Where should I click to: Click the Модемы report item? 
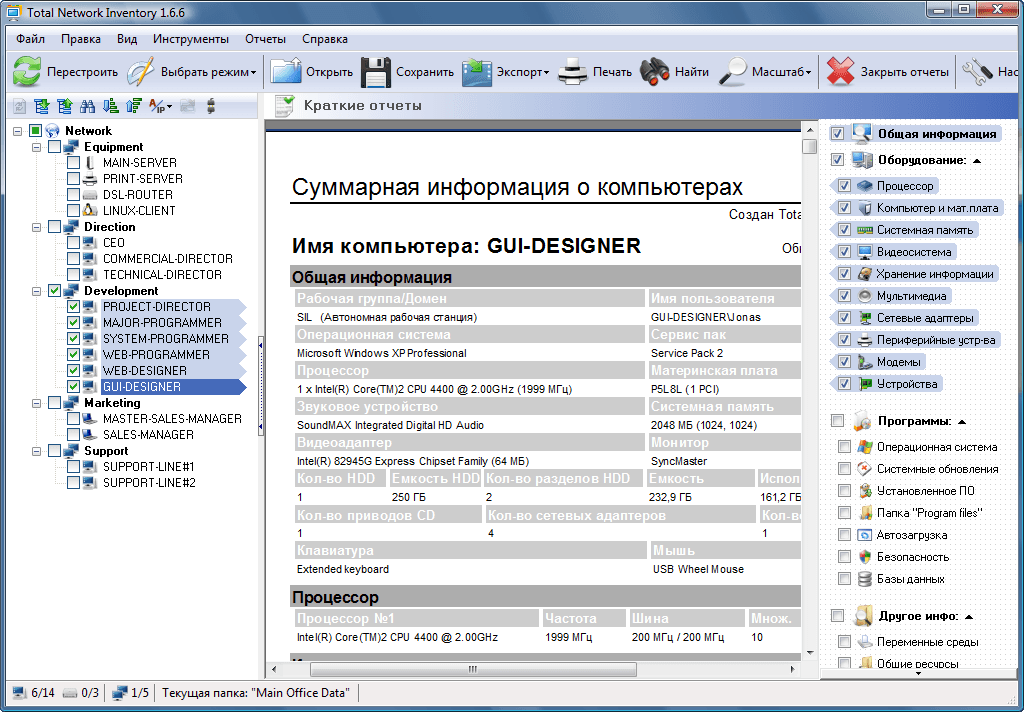pos(899,362)
